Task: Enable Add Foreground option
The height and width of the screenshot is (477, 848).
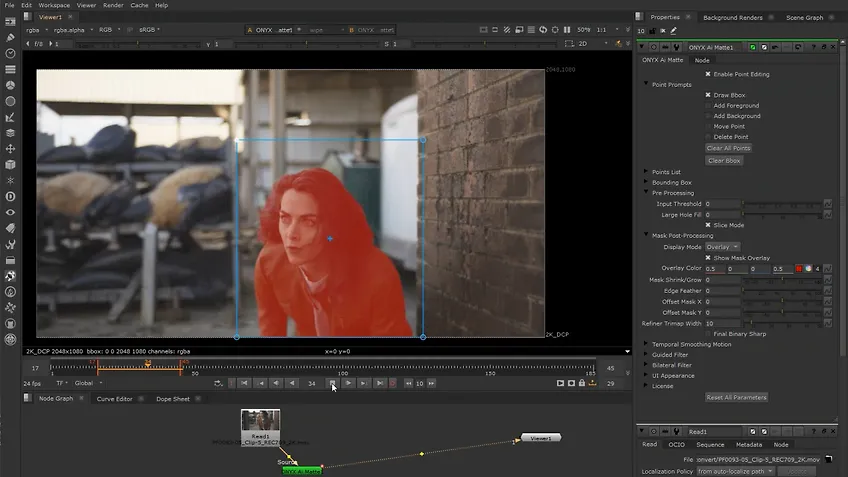Action: click(708, 105)
